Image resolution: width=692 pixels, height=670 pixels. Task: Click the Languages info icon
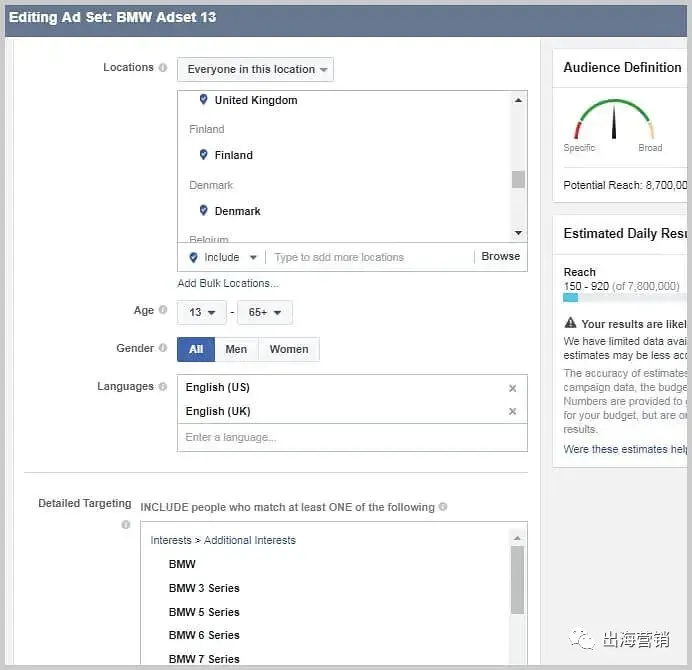point(163,386)
